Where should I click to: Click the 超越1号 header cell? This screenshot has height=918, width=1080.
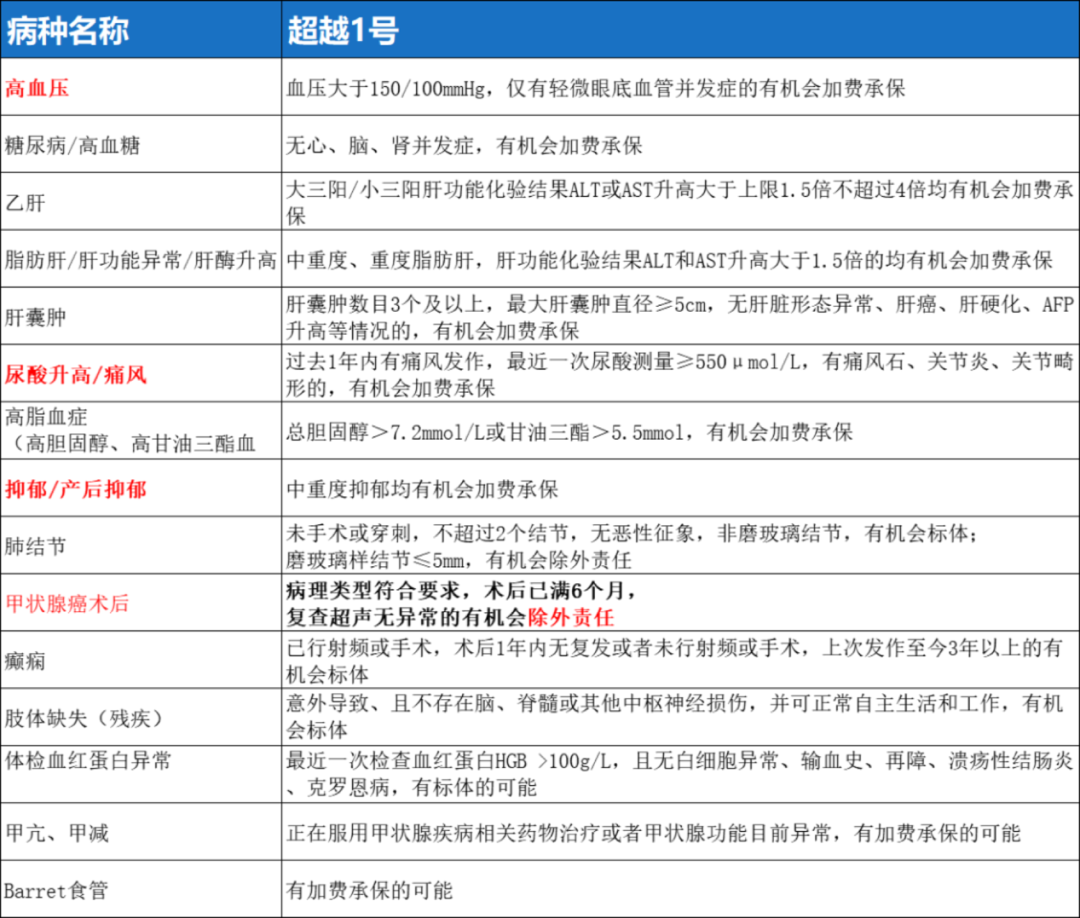click(681, 29)
